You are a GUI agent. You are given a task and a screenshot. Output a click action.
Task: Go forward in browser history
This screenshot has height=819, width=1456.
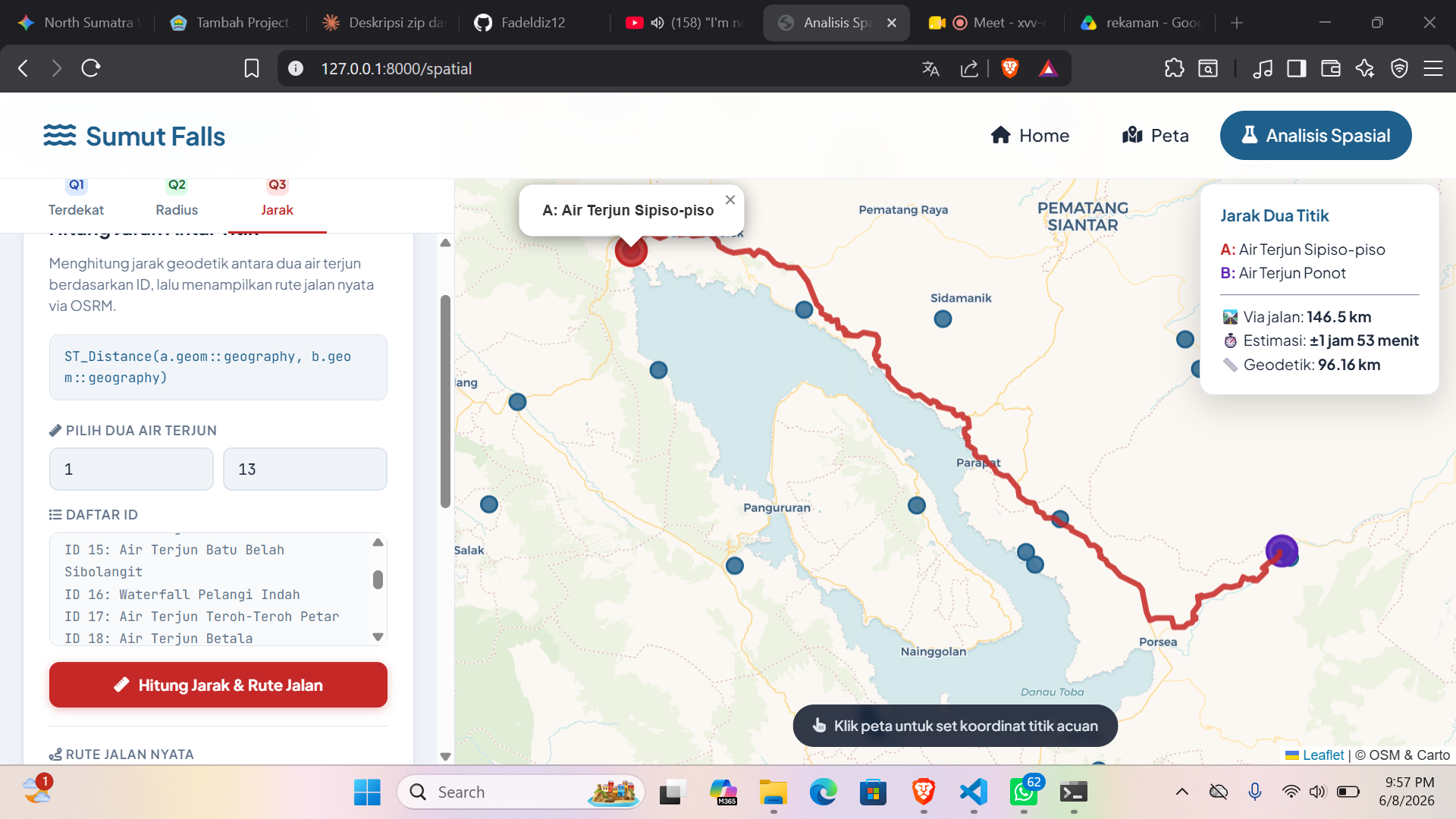[x=57, y=68]
